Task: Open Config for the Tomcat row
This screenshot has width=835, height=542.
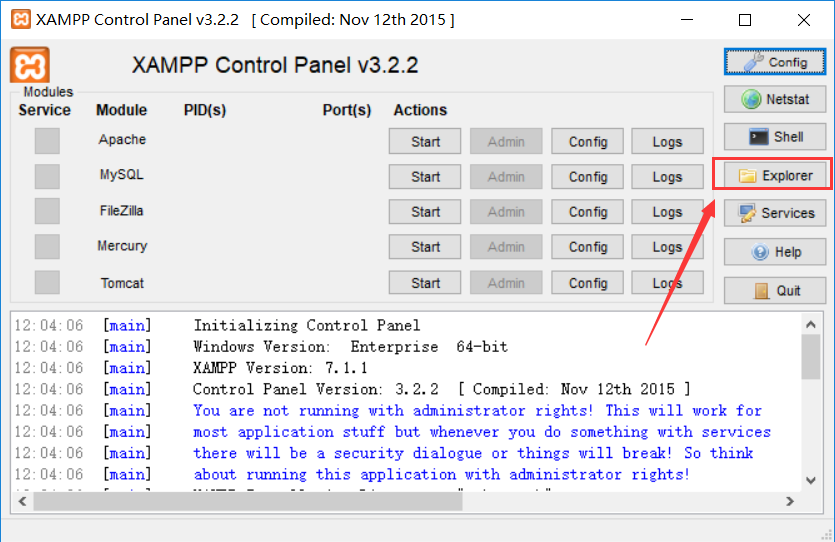Action: tap(587, 282)
